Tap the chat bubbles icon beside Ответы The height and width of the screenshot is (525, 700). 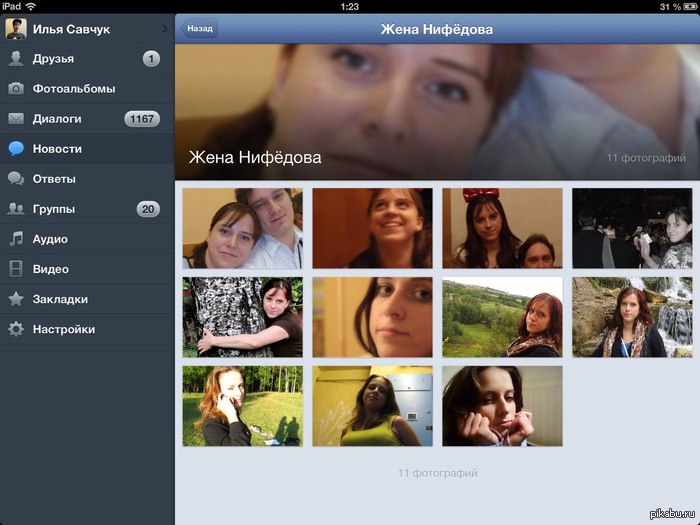point(16,179)
